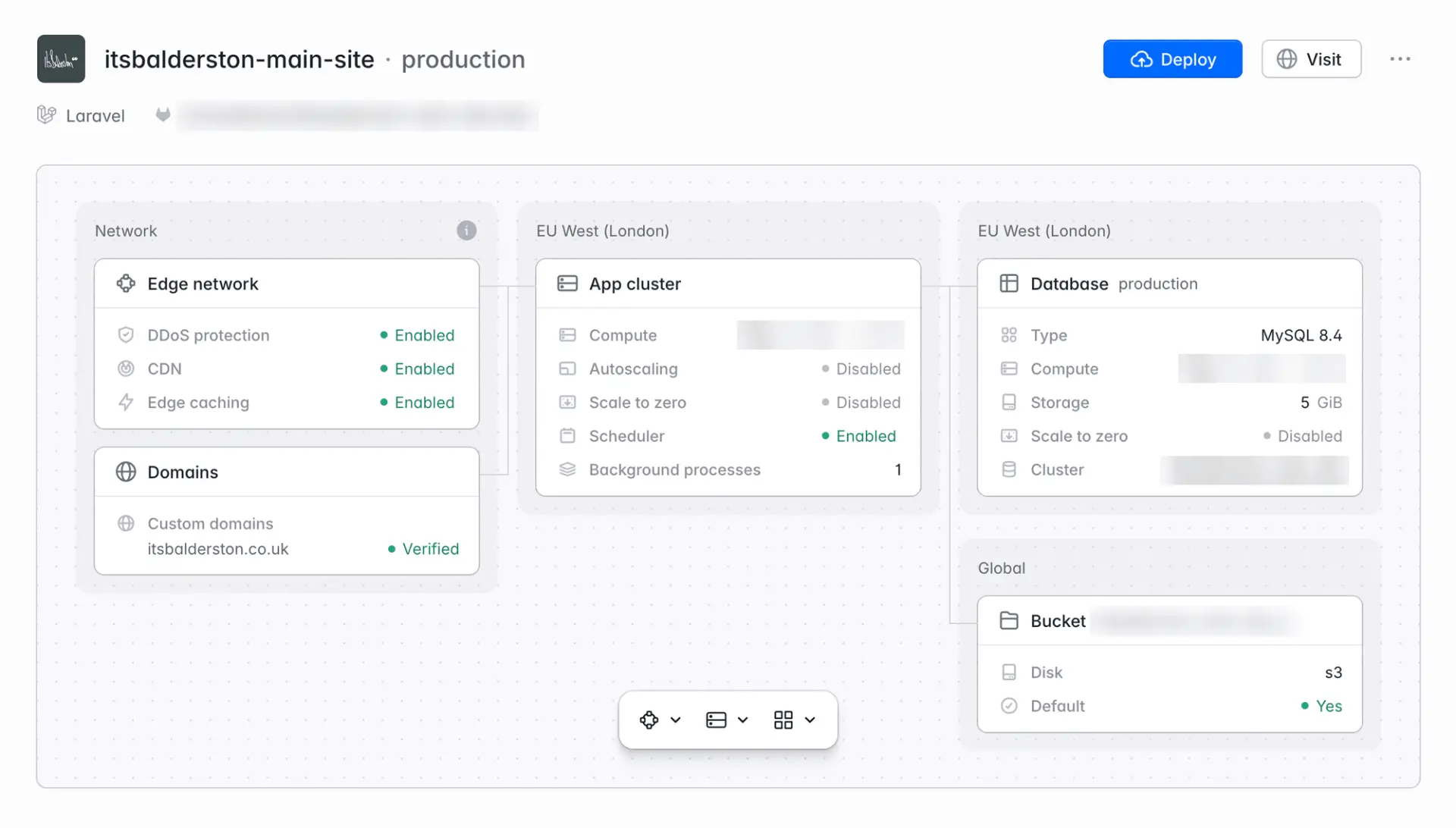Click the Storage disk icon
Viewport: 1456px width, 828px height.
click(x=1009, y=402)
